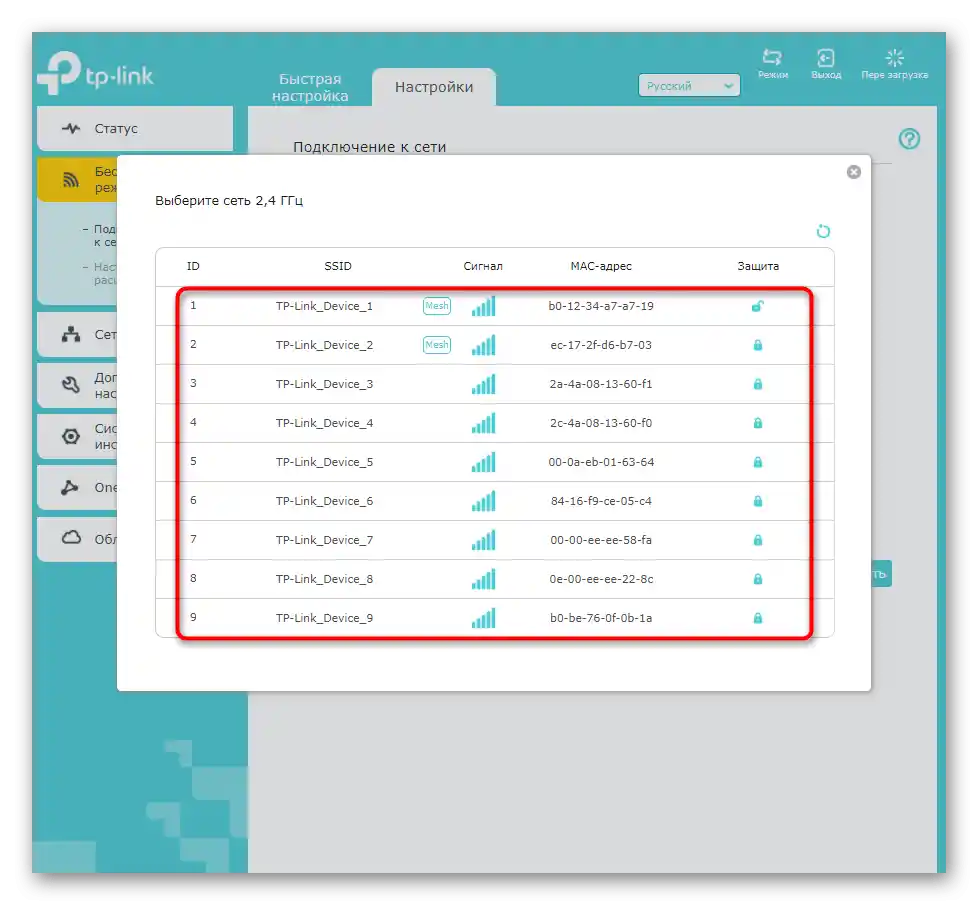Viewport: 978px width, 905px height.
Task: Click the network sidebar icon
Action: coord(71,334)
